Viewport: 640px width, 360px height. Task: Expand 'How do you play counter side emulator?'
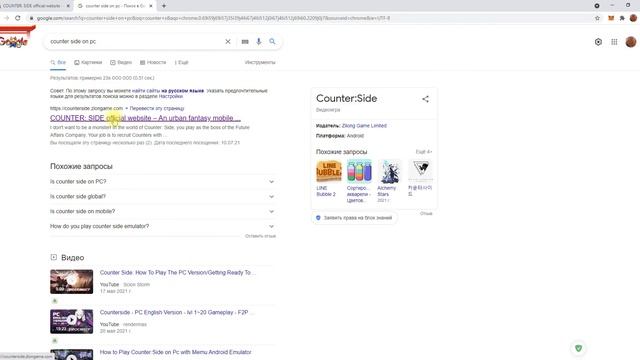162,226
